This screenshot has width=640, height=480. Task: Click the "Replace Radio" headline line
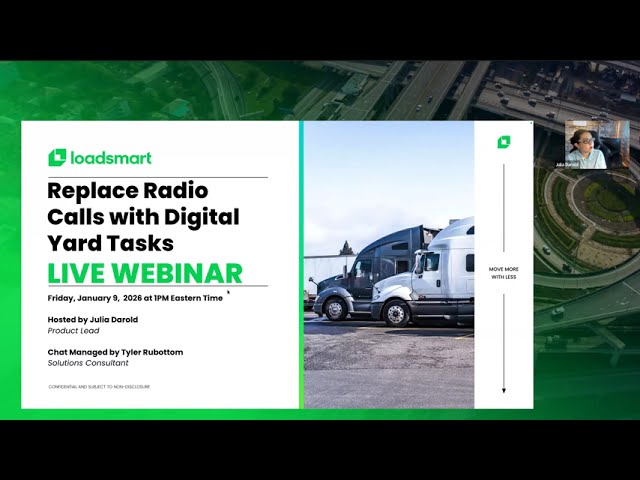(x=128, y=191)
